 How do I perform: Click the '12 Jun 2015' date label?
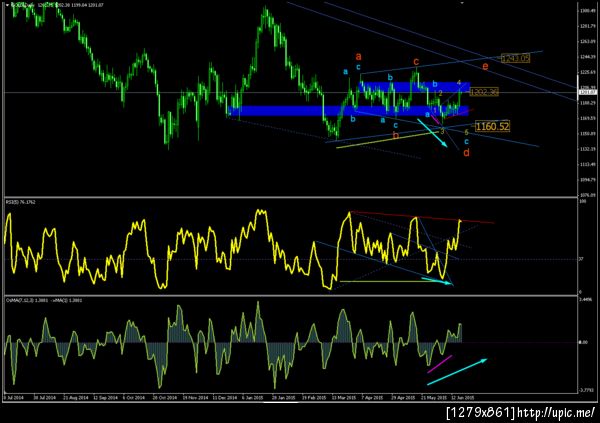click(463, 398)
